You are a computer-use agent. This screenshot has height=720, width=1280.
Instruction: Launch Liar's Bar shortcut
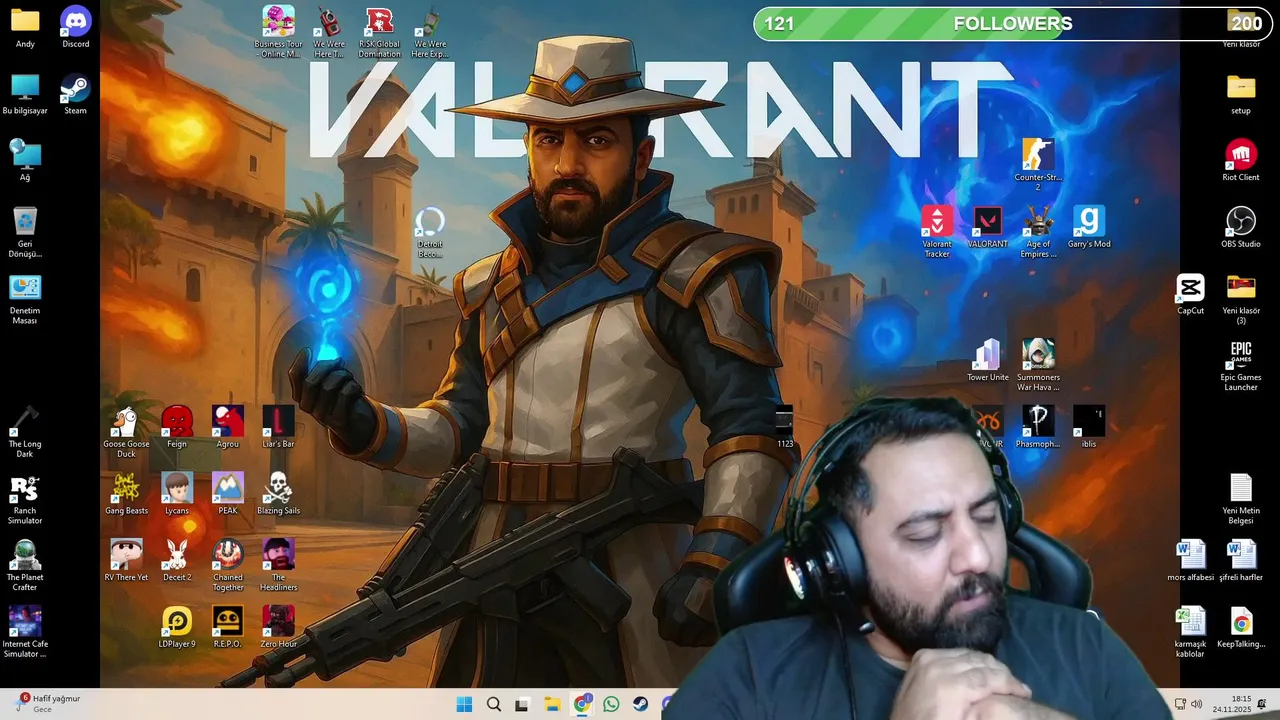coord(278,427)
